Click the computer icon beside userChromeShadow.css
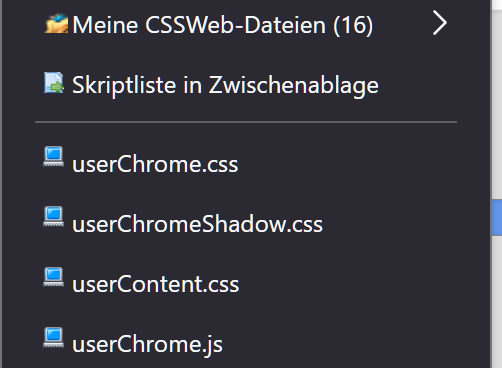Image resolution: width=502 pixels, height=368 pixels. point(53,217)
